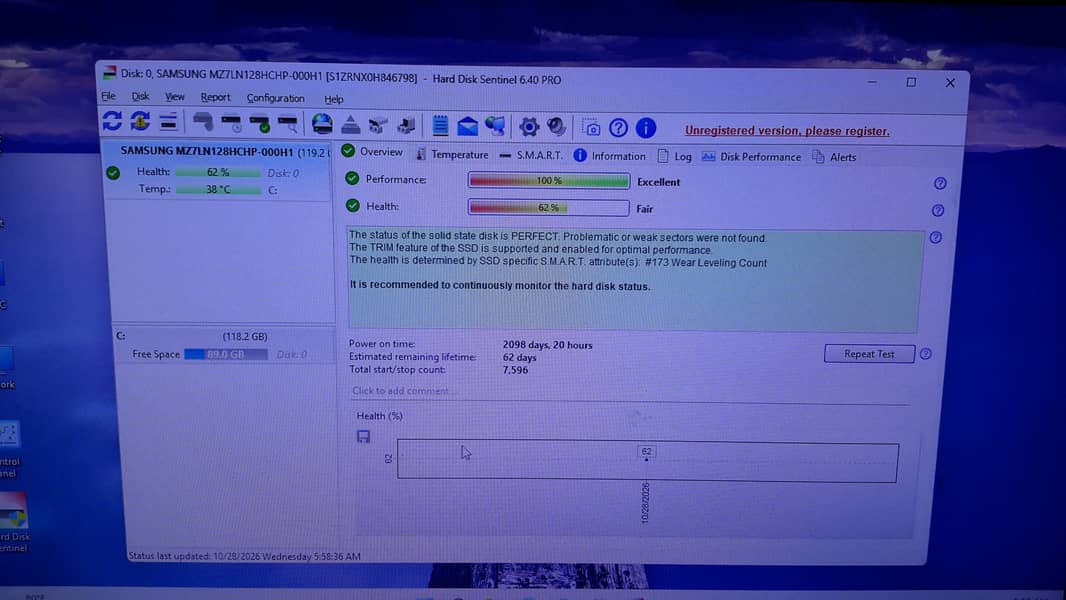This screenshot has width=1066, height=600.
Task: Click the disk with green checkmark icon
Action: tap(259, 124)
